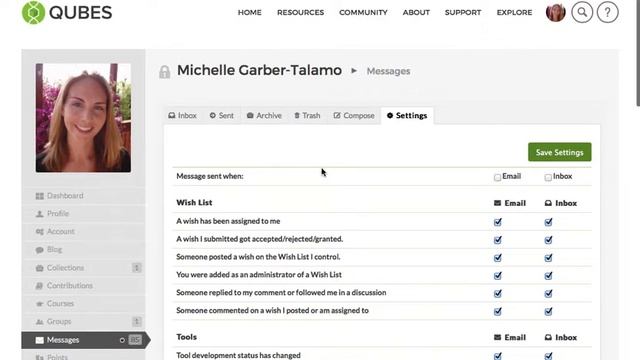Click the Messages unread count badge

click(x=135, y=340)
